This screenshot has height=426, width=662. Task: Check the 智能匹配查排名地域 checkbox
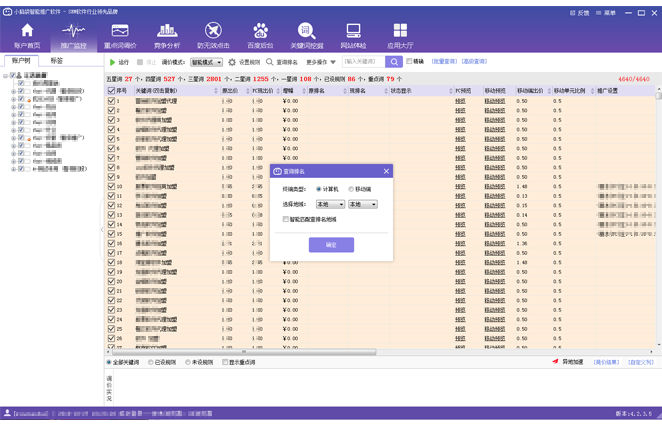286,219
